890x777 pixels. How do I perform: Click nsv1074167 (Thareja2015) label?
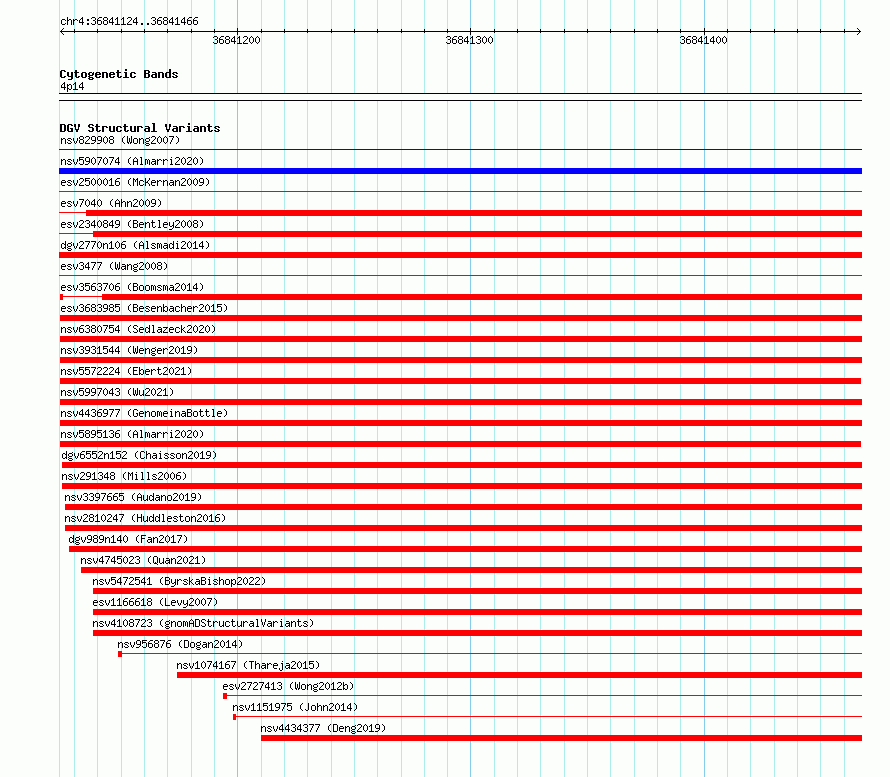248,665
